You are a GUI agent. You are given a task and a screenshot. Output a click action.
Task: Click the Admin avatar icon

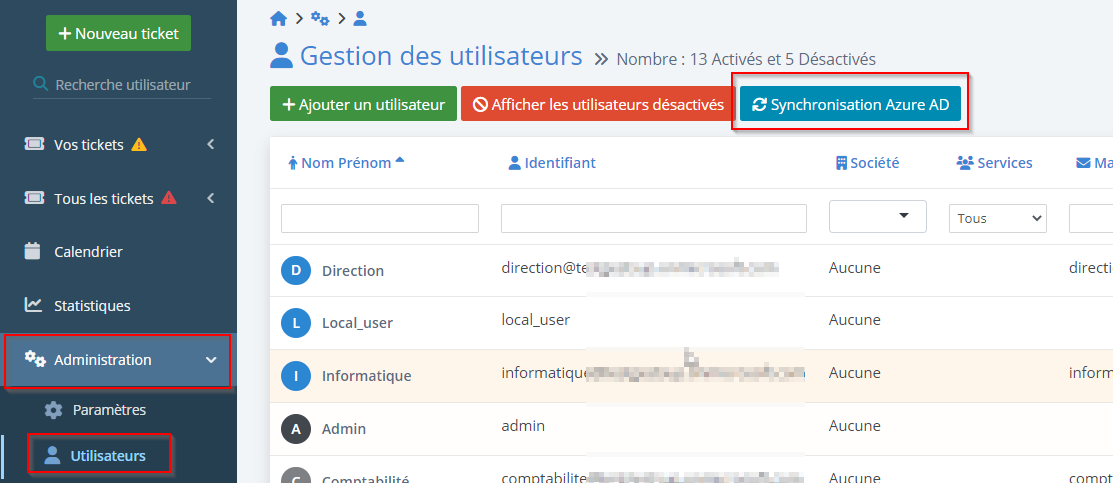(x=297, y=428)
